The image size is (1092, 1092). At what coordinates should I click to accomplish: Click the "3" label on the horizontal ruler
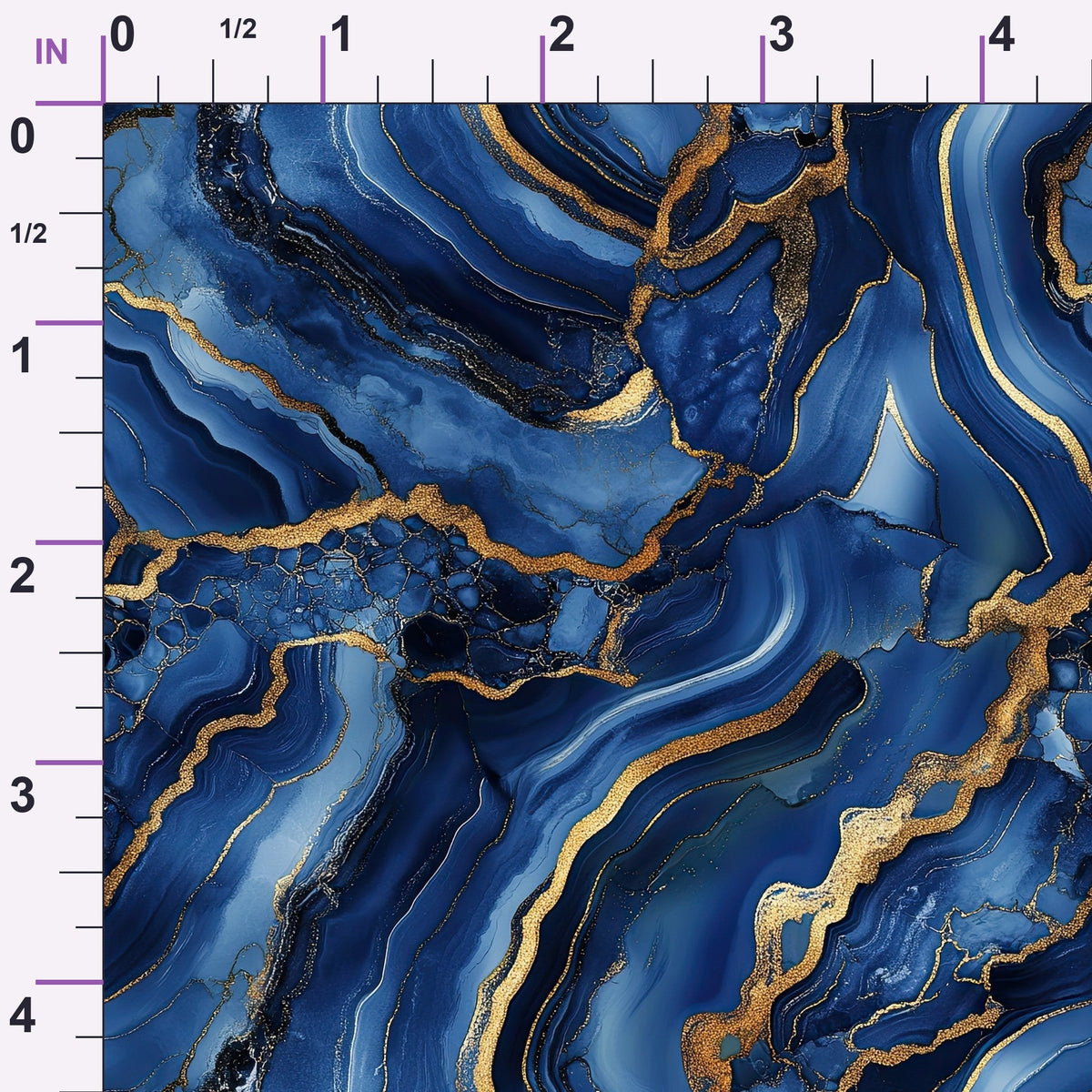[782, 35]
